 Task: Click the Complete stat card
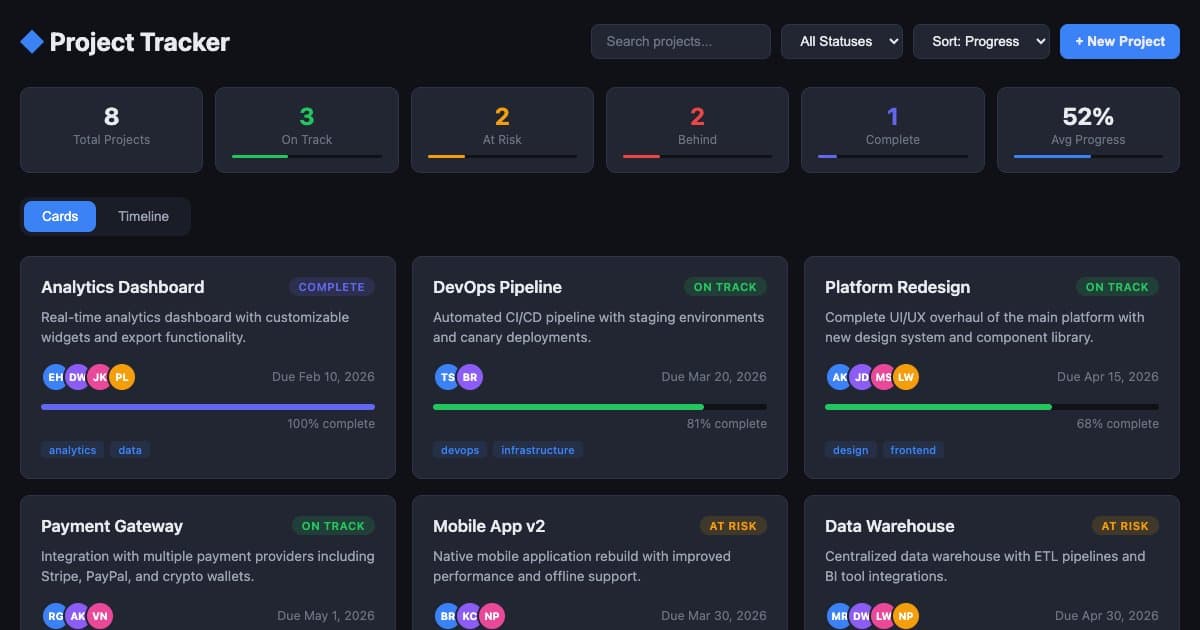point(893,130)
